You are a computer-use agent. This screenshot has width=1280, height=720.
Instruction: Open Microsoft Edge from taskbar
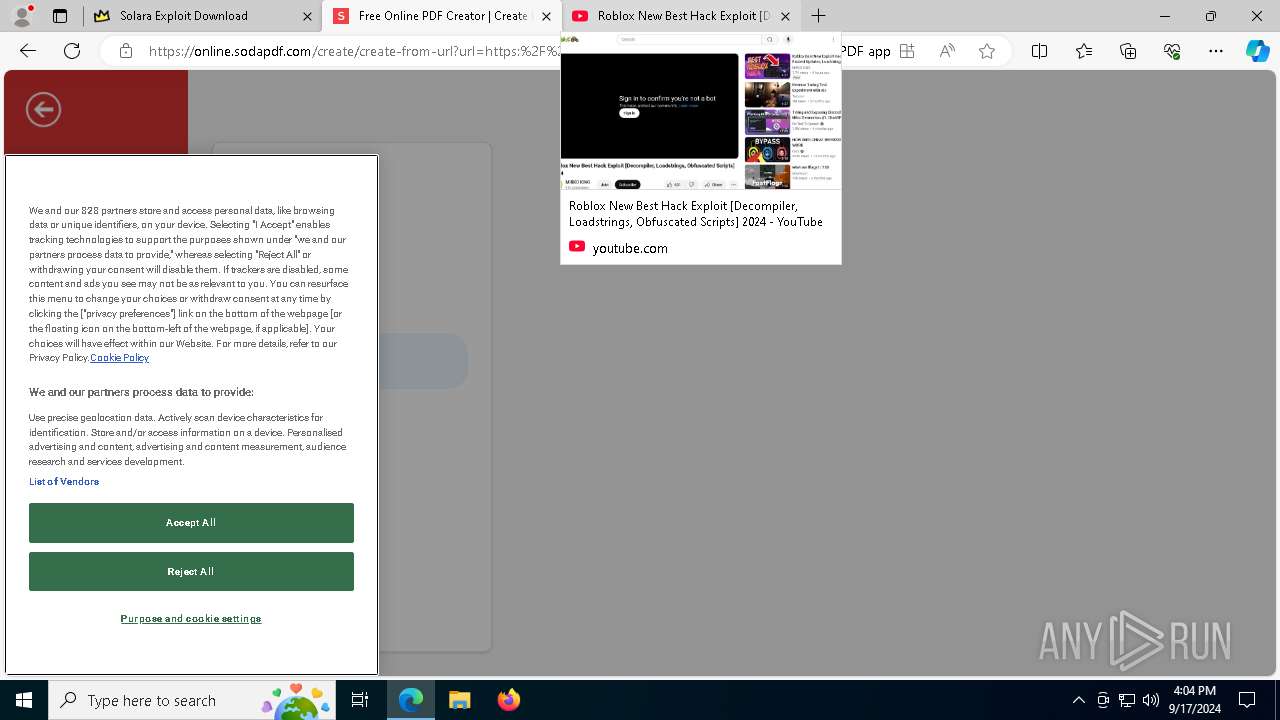pyautogui.click(x=411, y=700)
